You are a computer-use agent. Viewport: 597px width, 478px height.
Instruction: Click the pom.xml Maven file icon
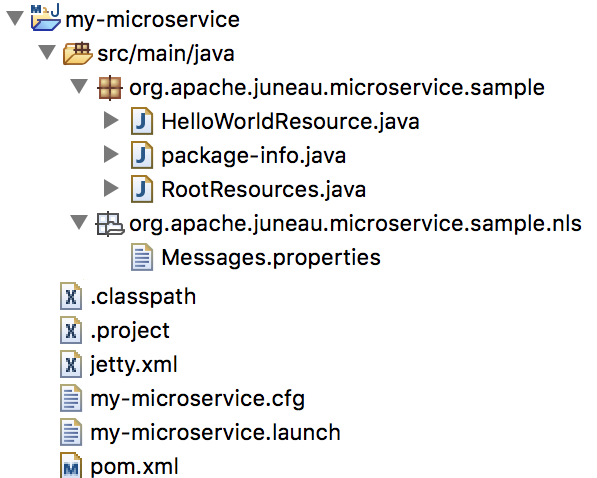71,465
